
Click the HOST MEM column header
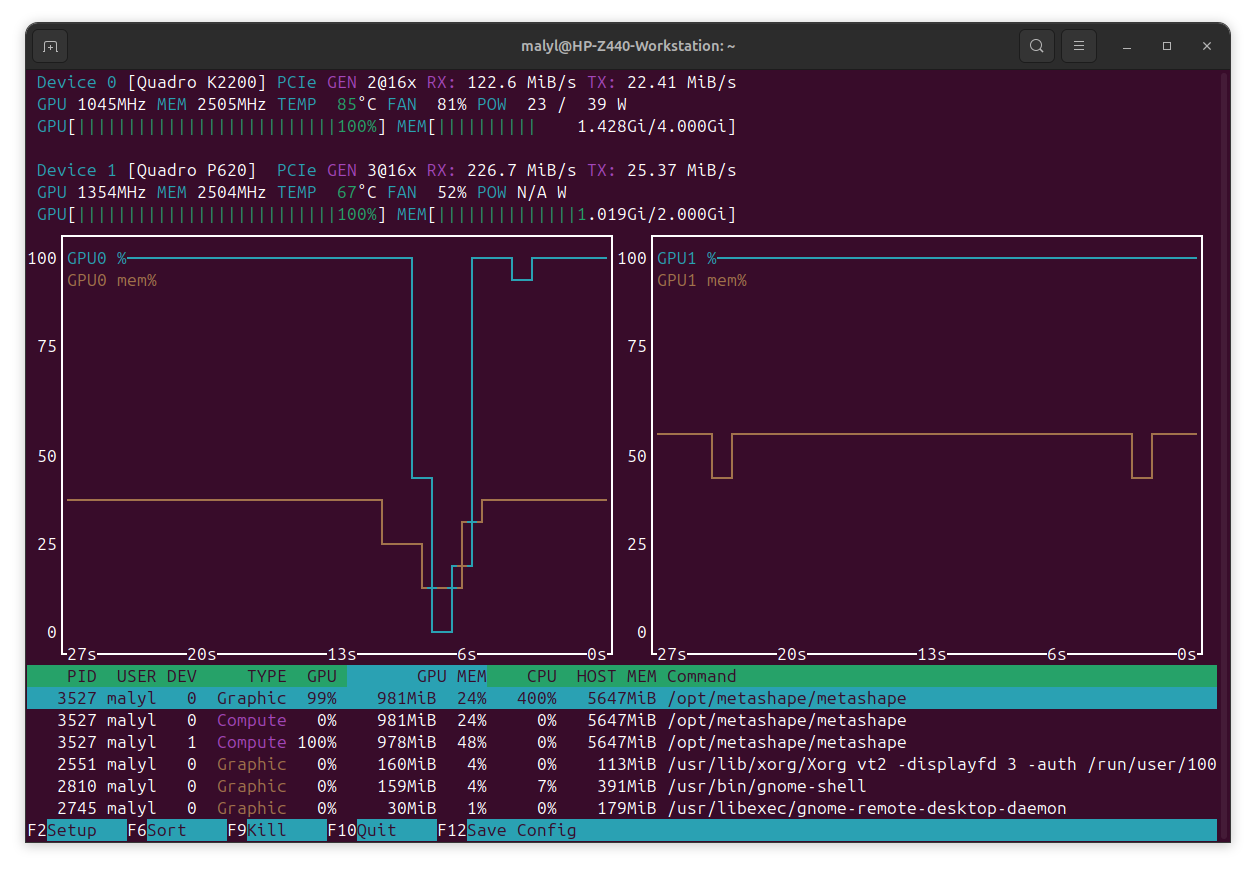[x=617, y=676]
